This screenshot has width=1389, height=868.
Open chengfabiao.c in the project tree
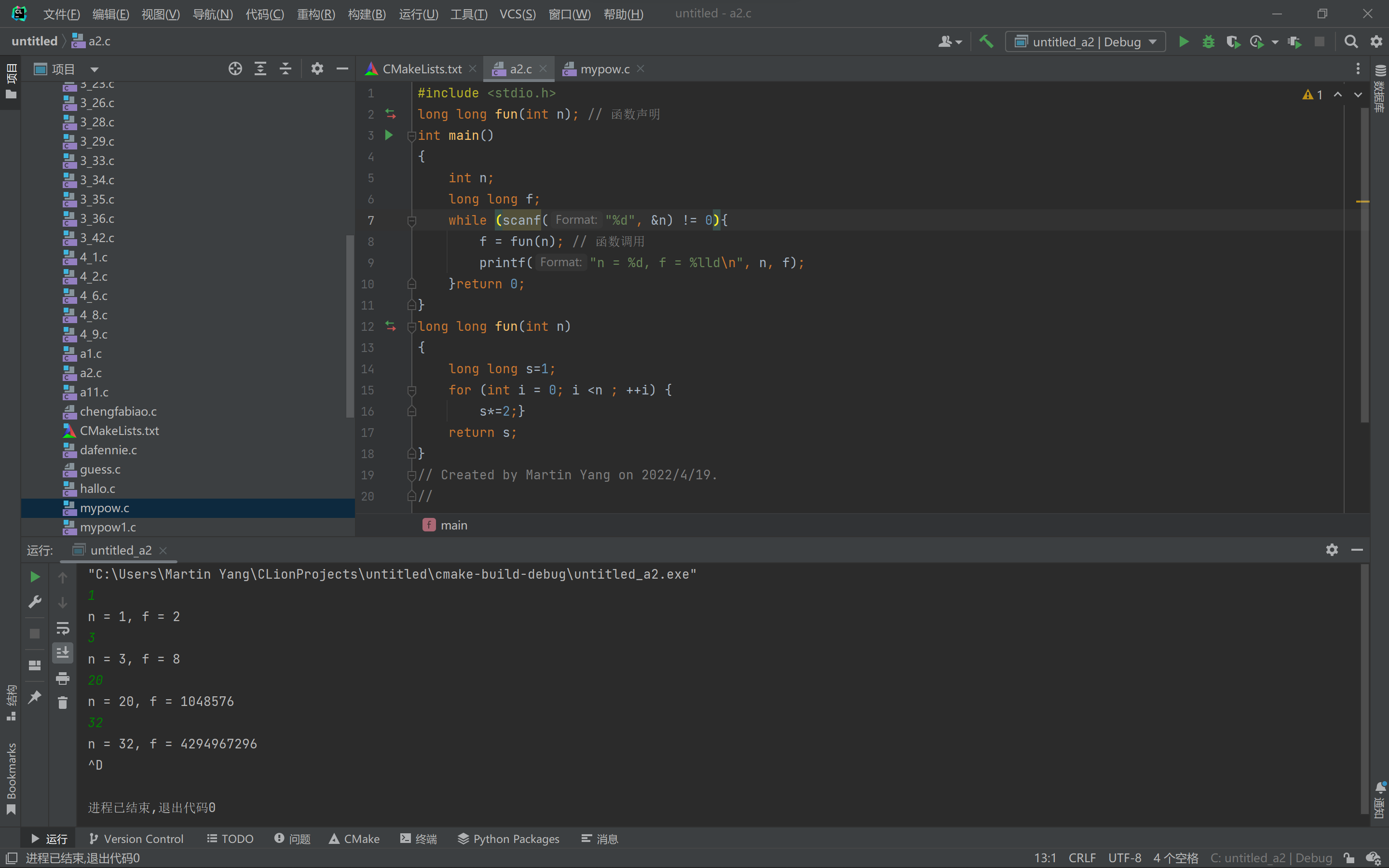118,412
